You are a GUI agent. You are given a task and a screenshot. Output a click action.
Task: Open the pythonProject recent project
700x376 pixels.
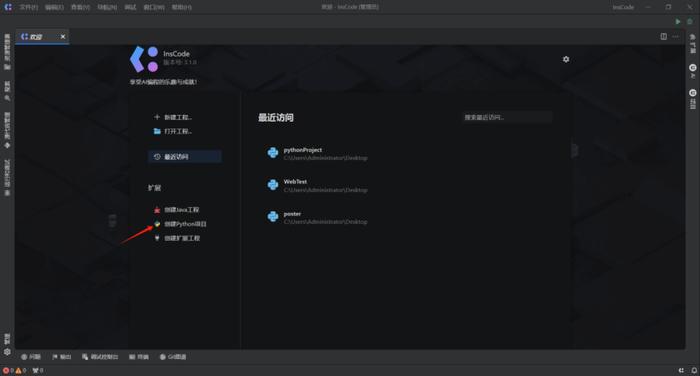click(x=317, y=154)
